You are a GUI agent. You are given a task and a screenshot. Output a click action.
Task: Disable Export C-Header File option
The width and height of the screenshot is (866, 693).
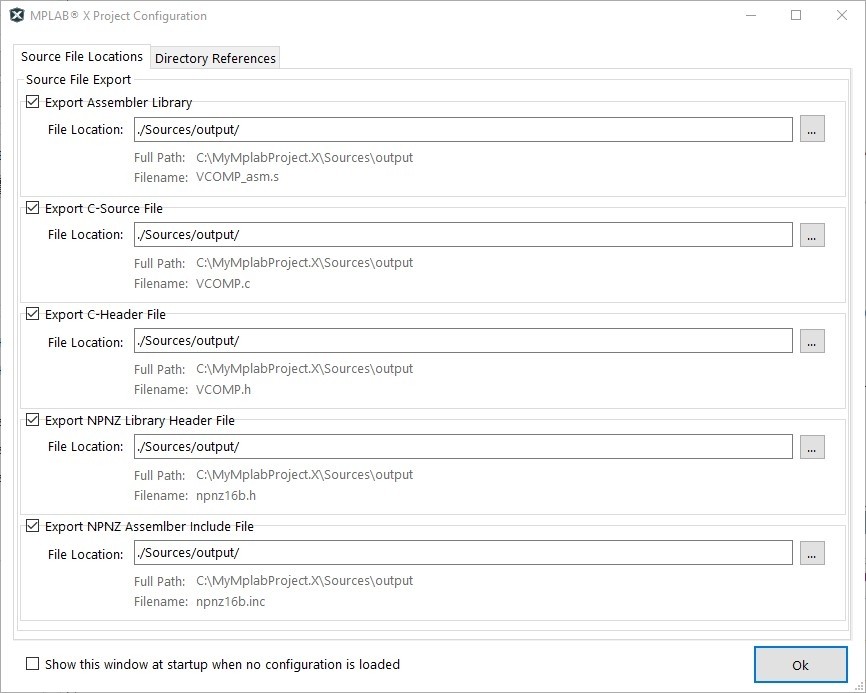coord(33,314)
